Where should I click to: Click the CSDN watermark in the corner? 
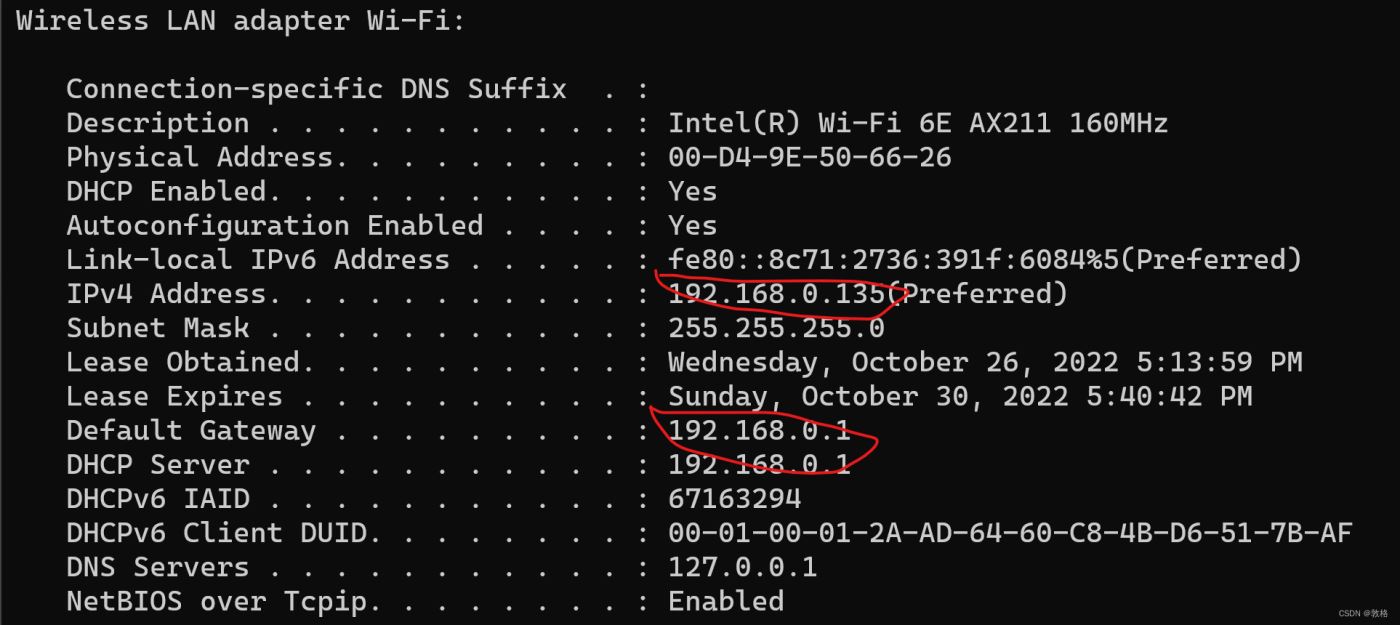[1363, 613]
